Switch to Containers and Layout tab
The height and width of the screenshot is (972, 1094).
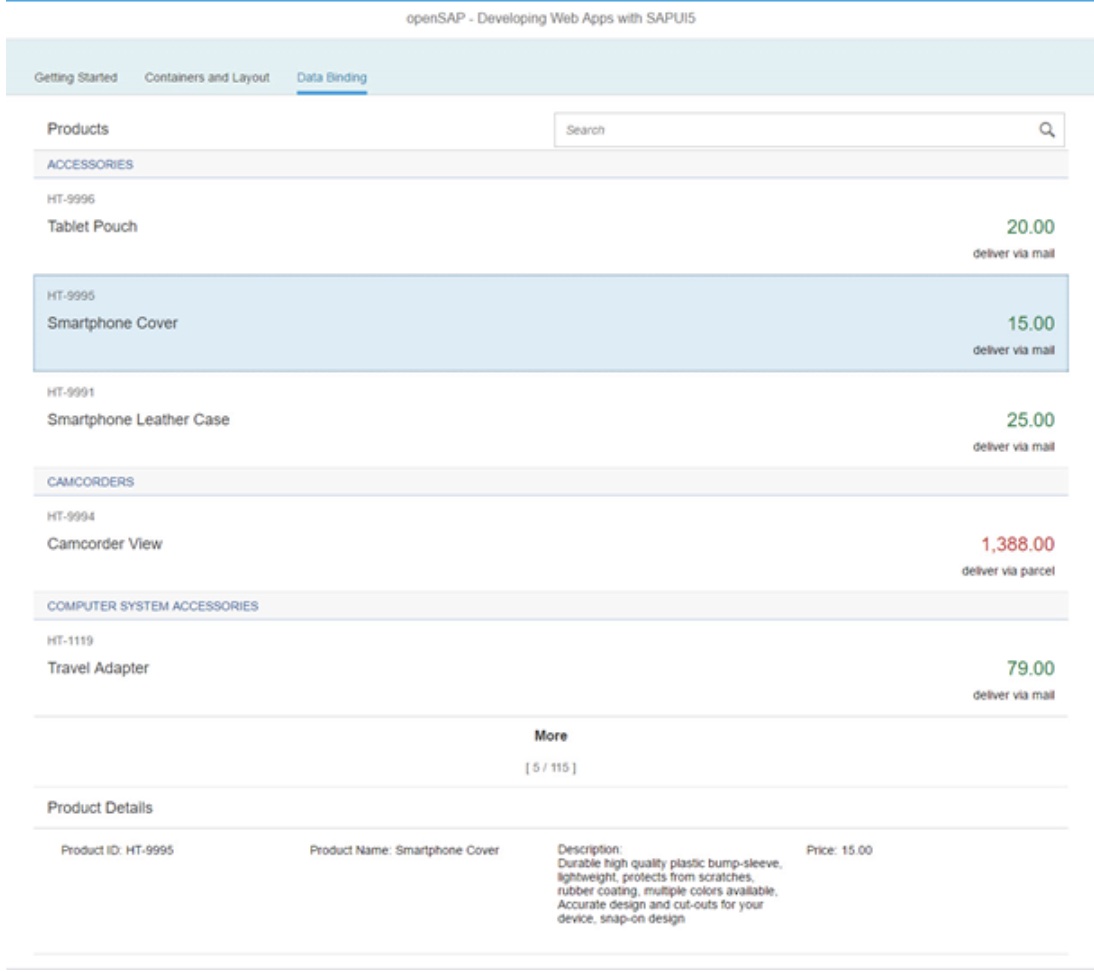[x=207, y=77]
